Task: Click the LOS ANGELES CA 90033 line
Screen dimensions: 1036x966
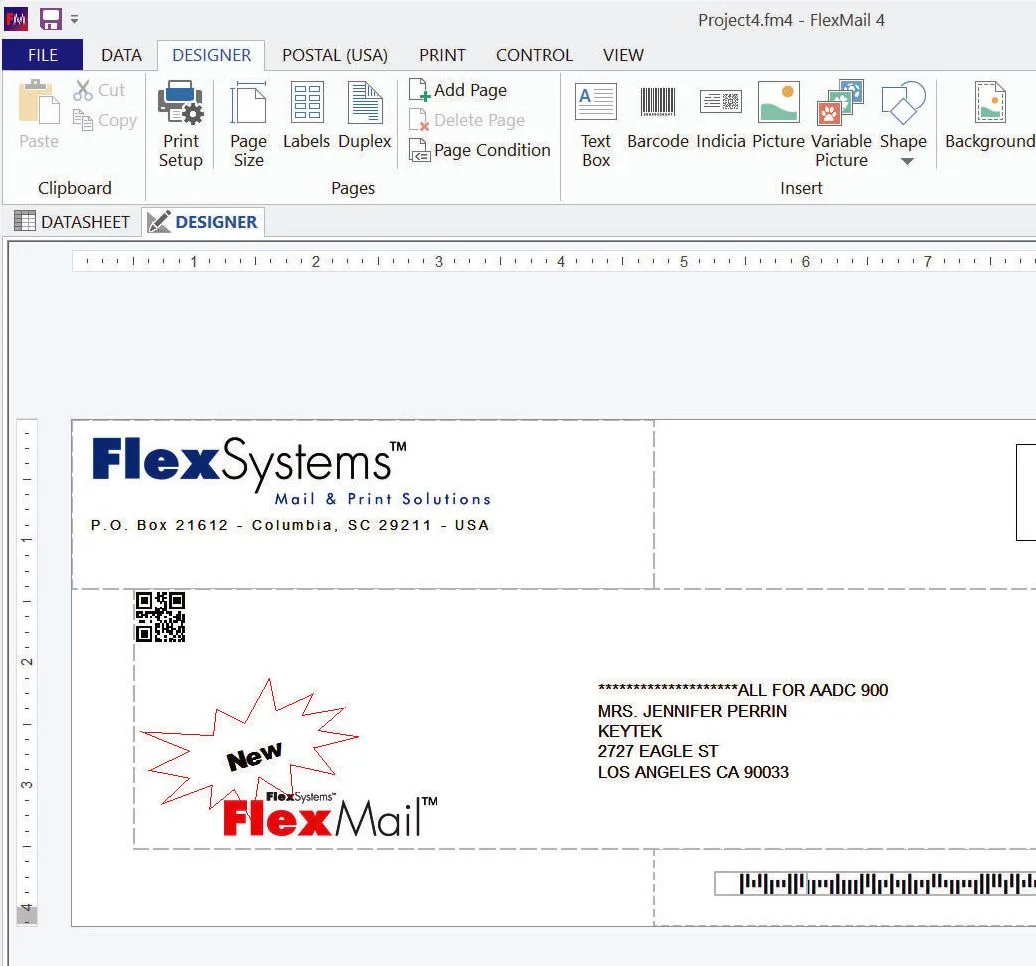Action: coord(693,772)
